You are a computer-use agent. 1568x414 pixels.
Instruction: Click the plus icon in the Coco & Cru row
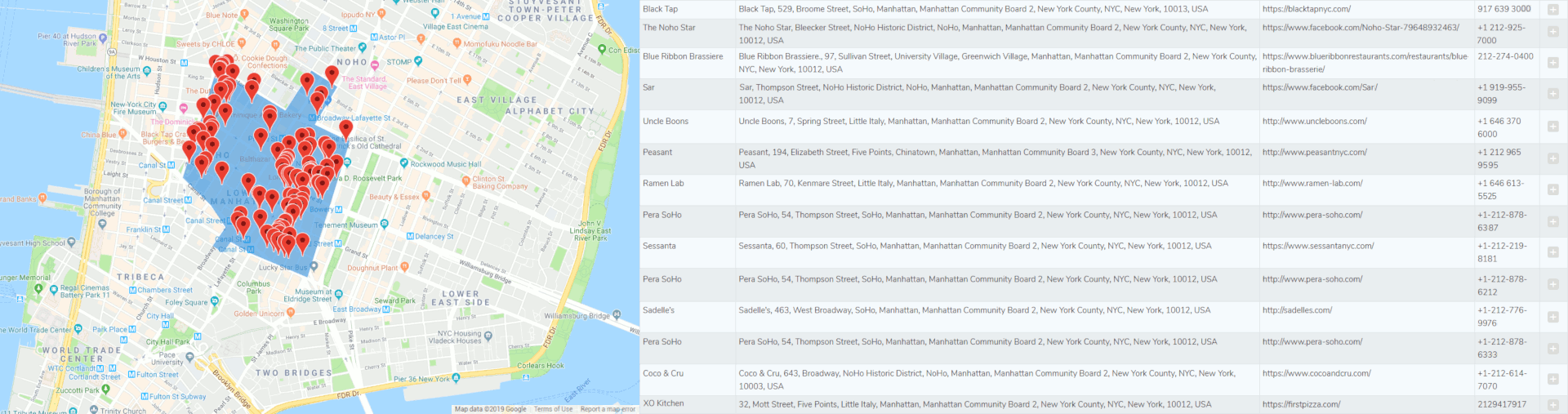tap(1552, 380)
